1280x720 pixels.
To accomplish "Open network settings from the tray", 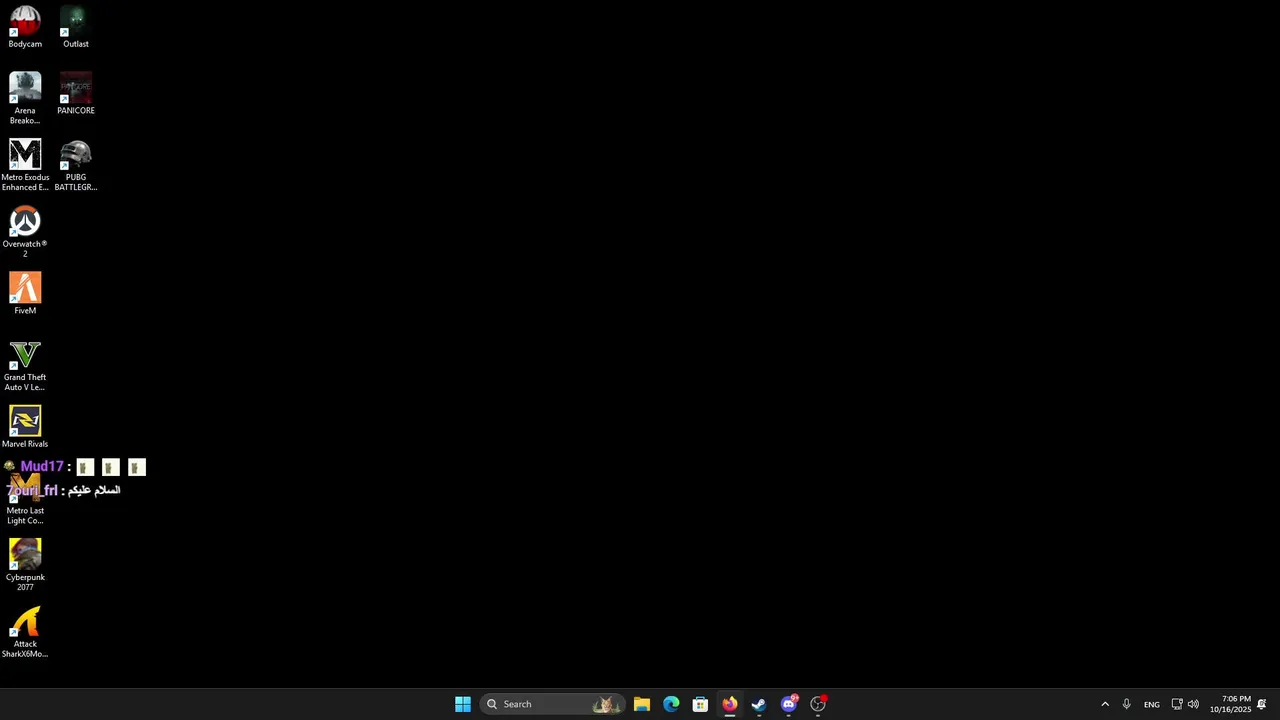I will click(x=1177, y=704).
